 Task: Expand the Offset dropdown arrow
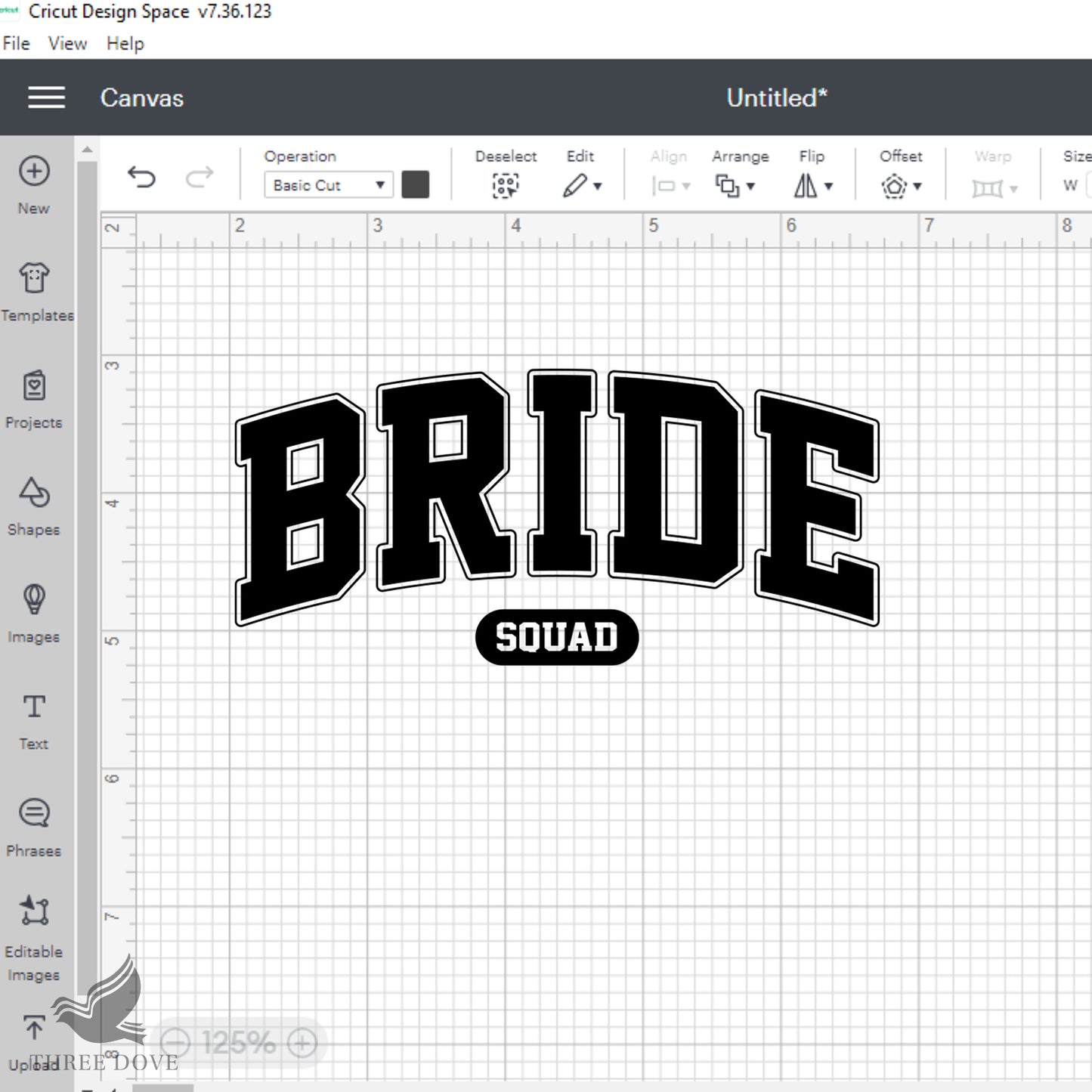[917, 186]
